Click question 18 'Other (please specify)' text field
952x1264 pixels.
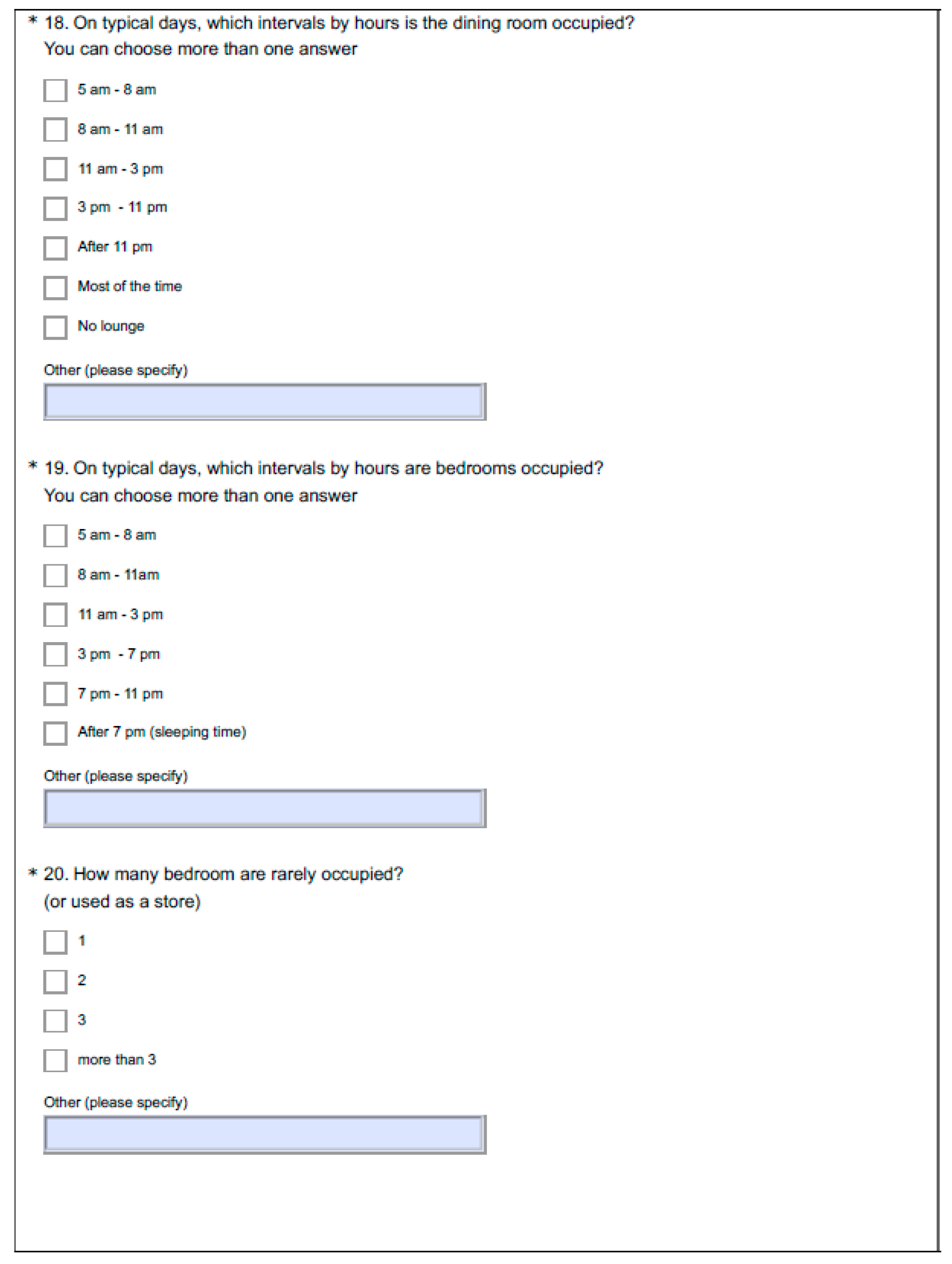pyautogui.click(x=264, y=402)
